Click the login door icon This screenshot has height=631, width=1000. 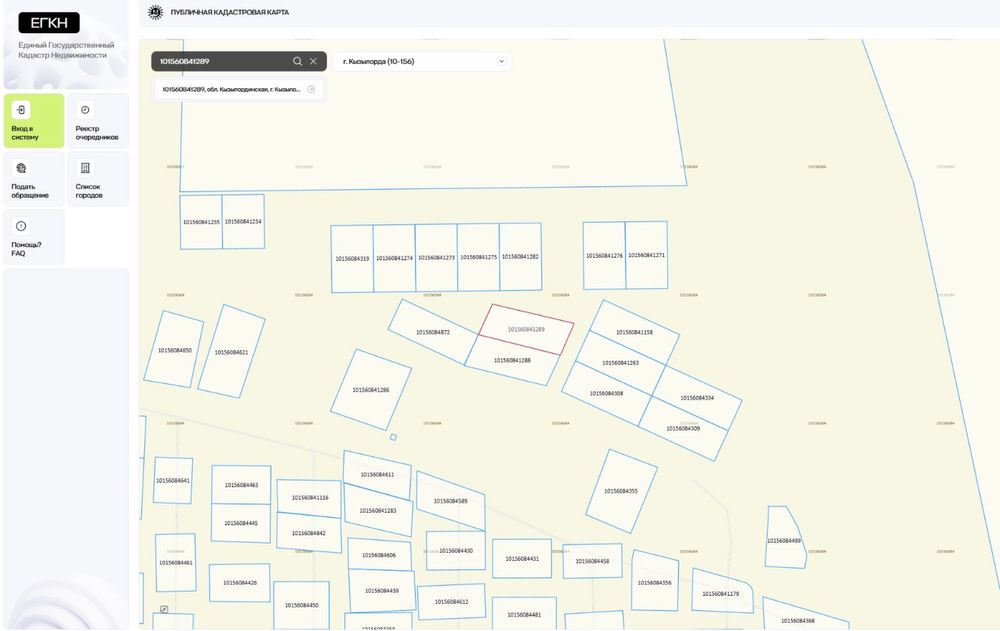[x=21, y=110]
